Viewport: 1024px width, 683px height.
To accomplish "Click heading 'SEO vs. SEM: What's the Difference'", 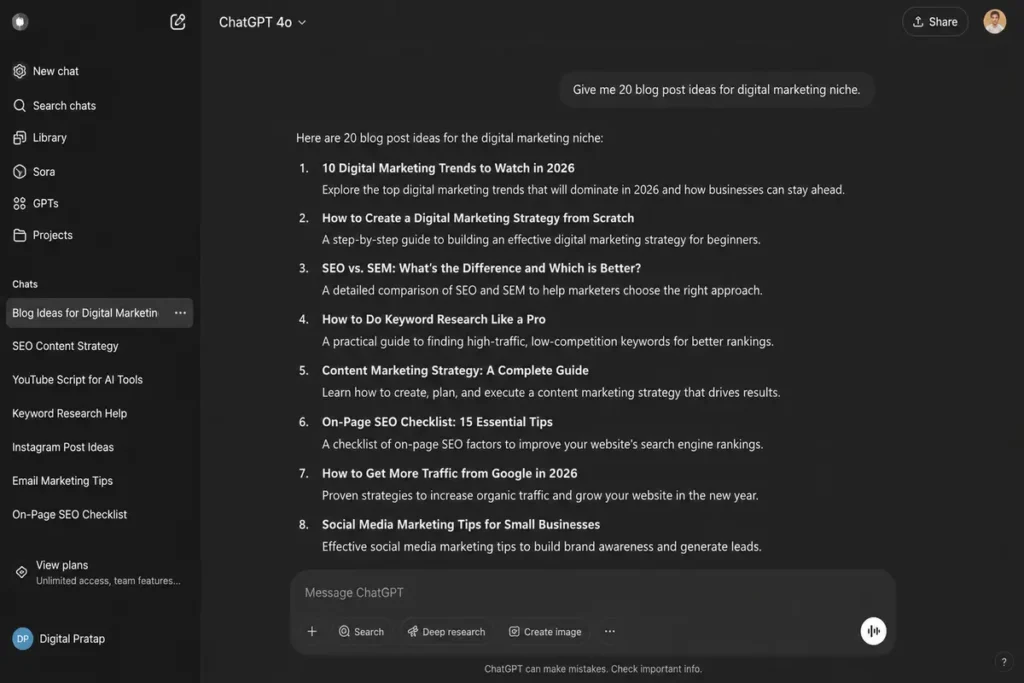I will (481, 268).
